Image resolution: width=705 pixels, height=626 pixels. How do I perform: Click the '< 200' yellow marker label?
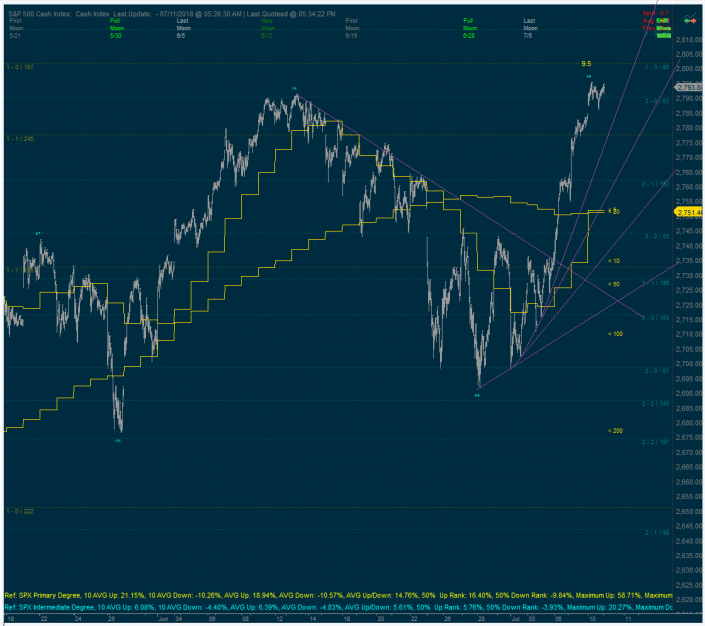pos(616,431)
